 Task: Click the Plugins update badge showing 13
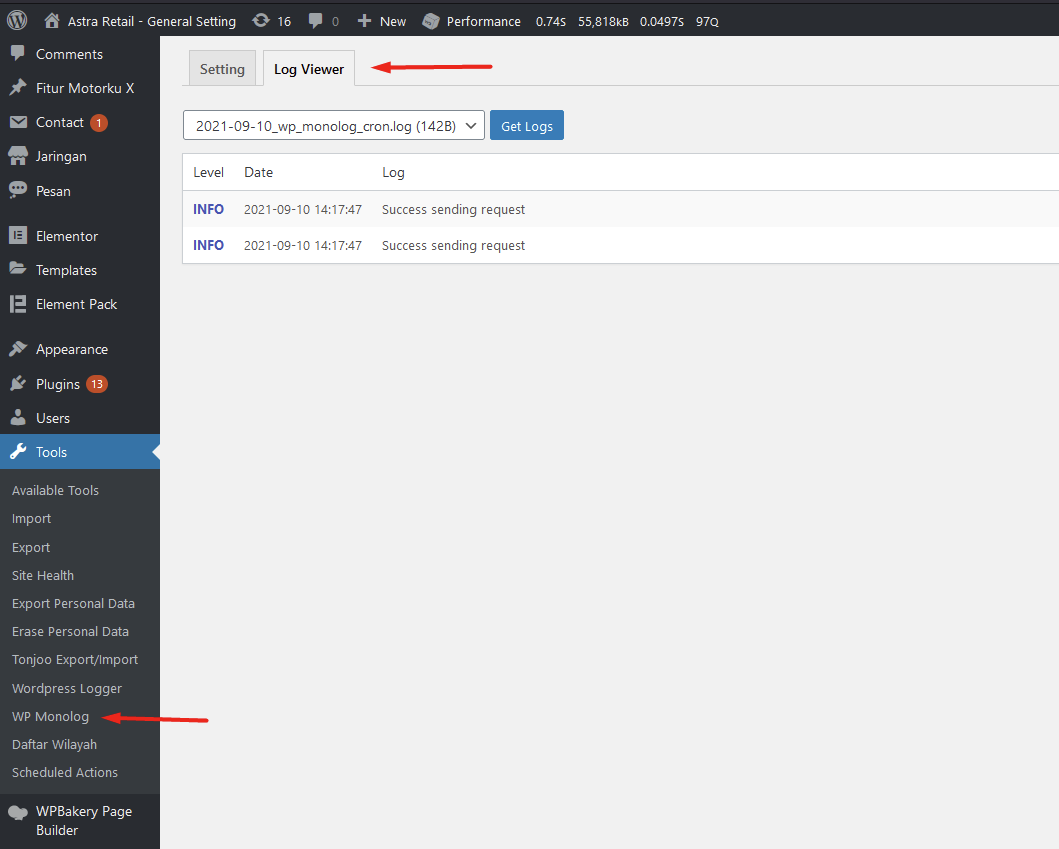(x=97, y=384)
